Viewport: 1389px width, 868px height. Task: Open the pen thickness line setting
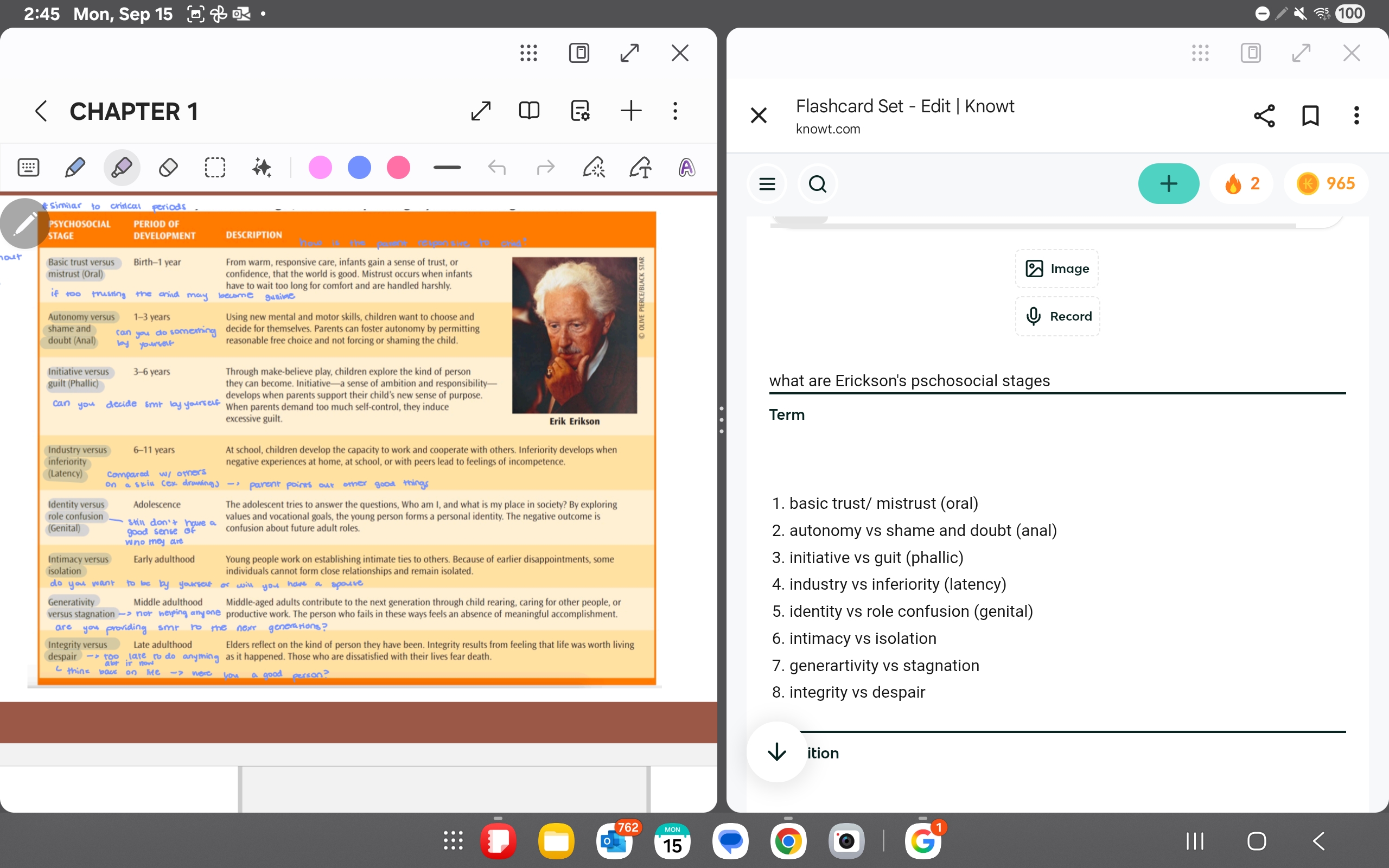[x=447, y=168]
